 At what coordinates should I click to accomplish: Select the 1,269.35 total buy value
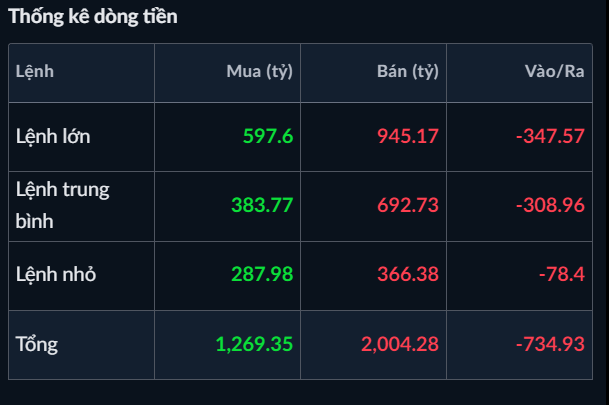(254, 344)
